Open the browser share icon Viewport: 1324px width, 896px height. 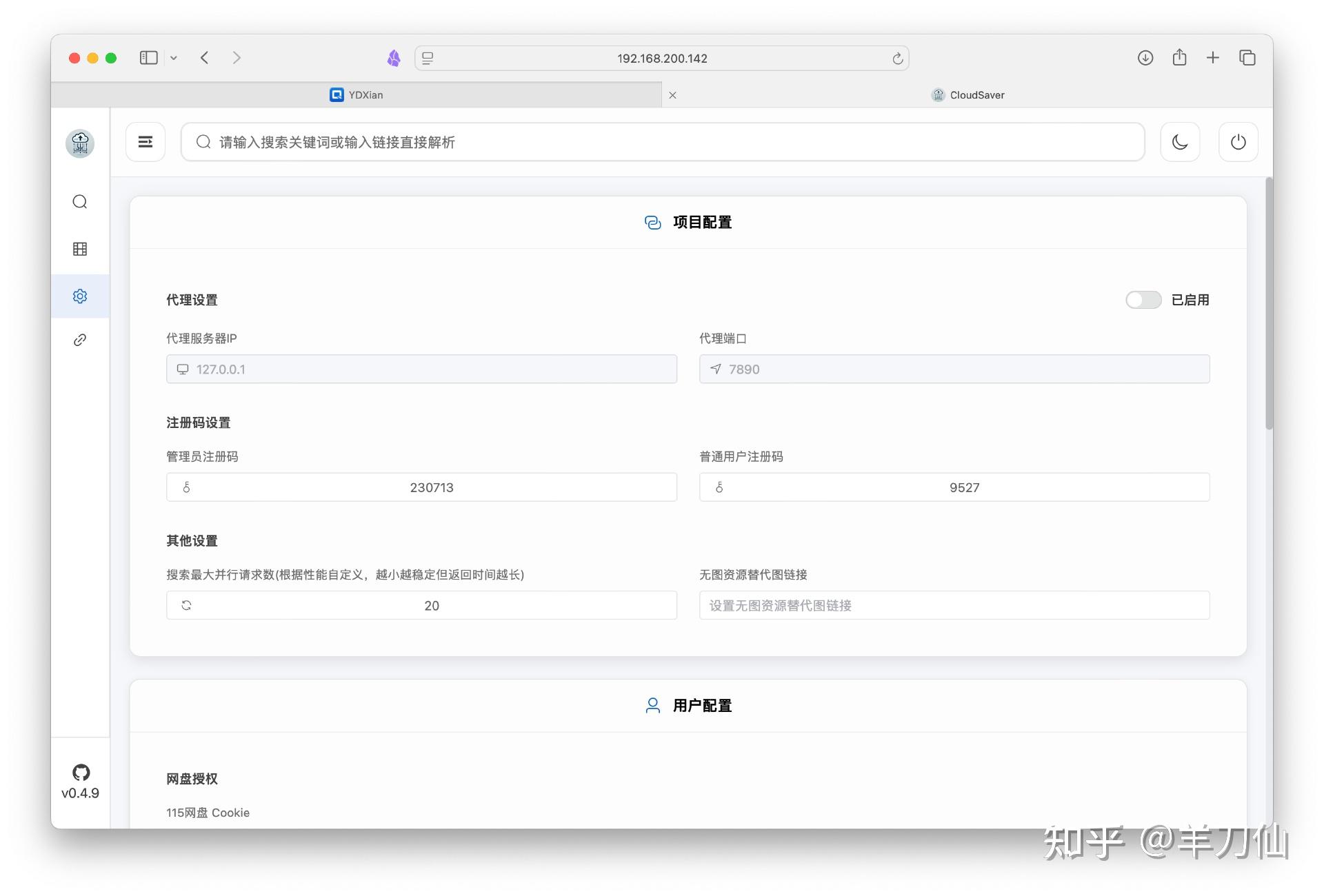tap(1179, 58)
